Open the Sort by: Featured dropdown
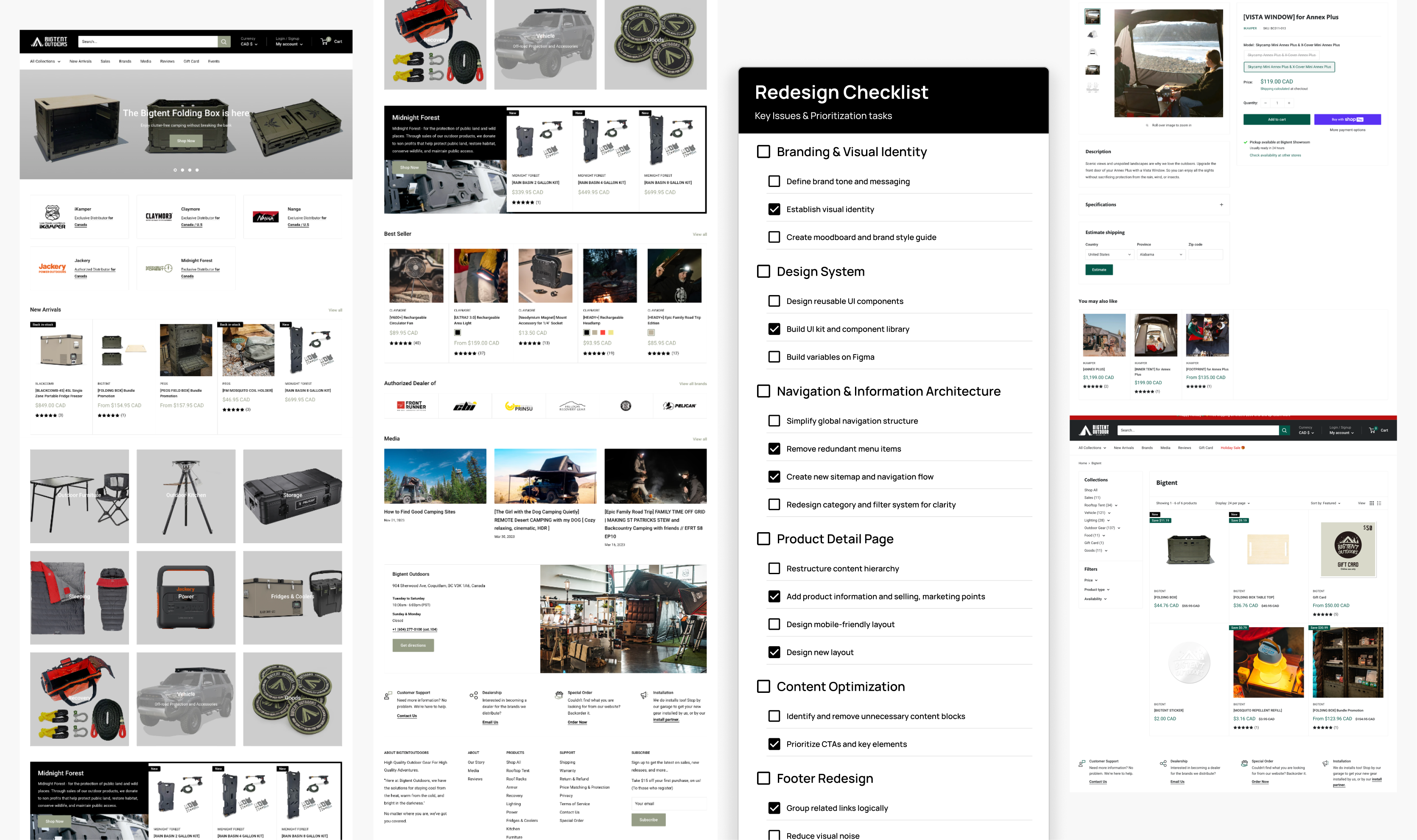 pyautogui.click(x=1325, y=503)
